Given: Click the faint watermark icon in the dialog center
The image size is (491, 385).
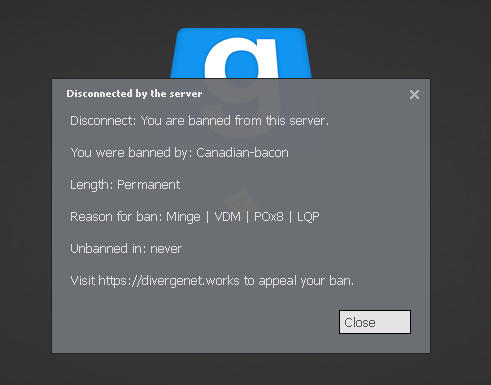Looking at the screenshot, I should click(241, 200).
